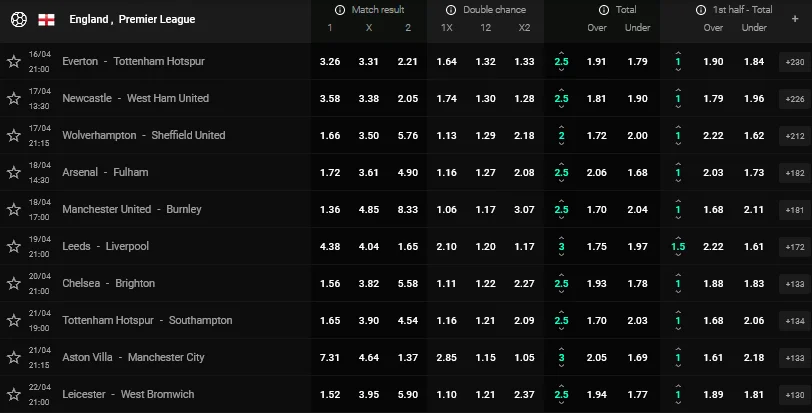
Task: Add Leicester - West Bromwich to favorites
Action: point(14,394)
